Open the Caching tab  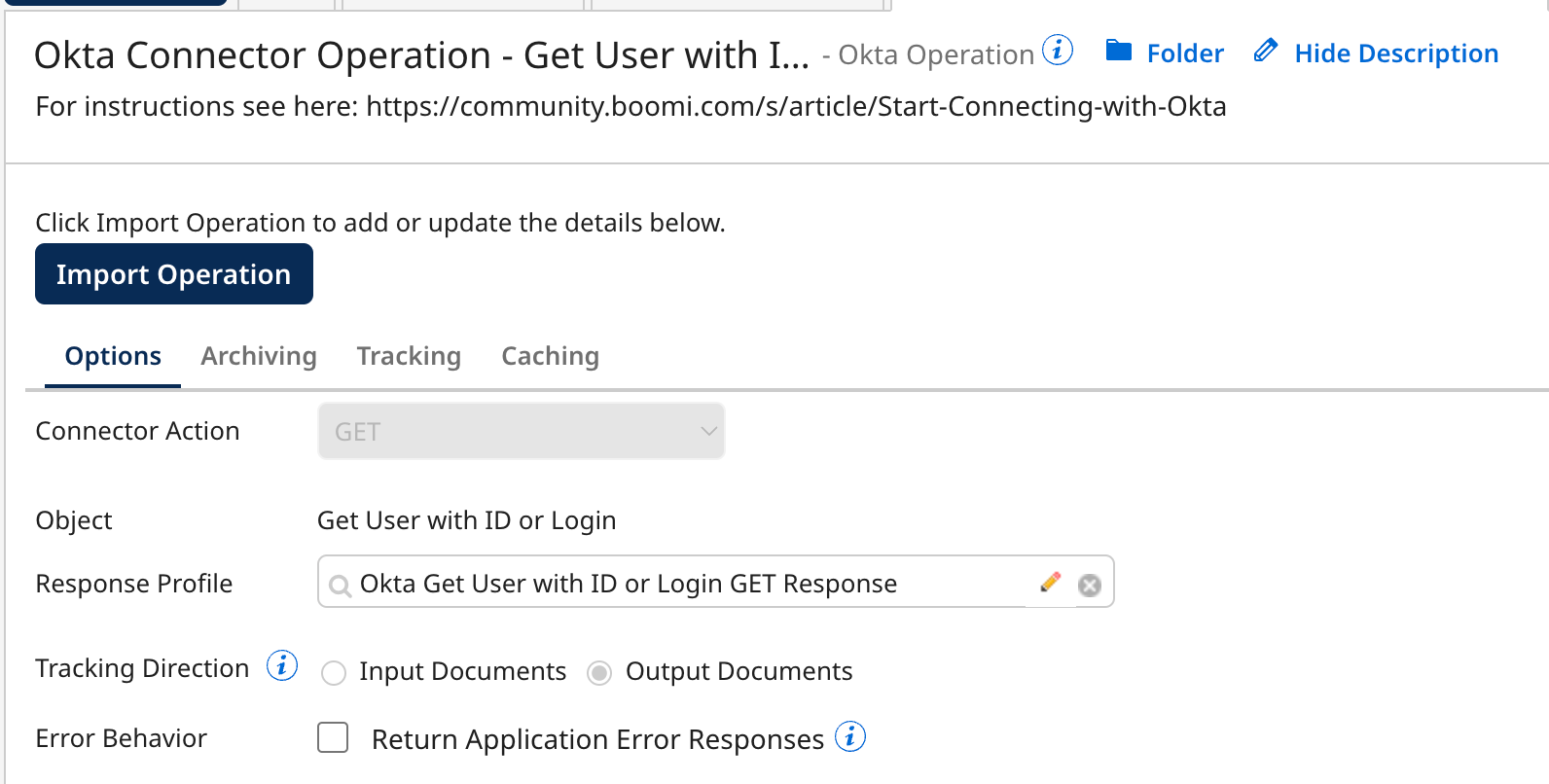[550, 356]
